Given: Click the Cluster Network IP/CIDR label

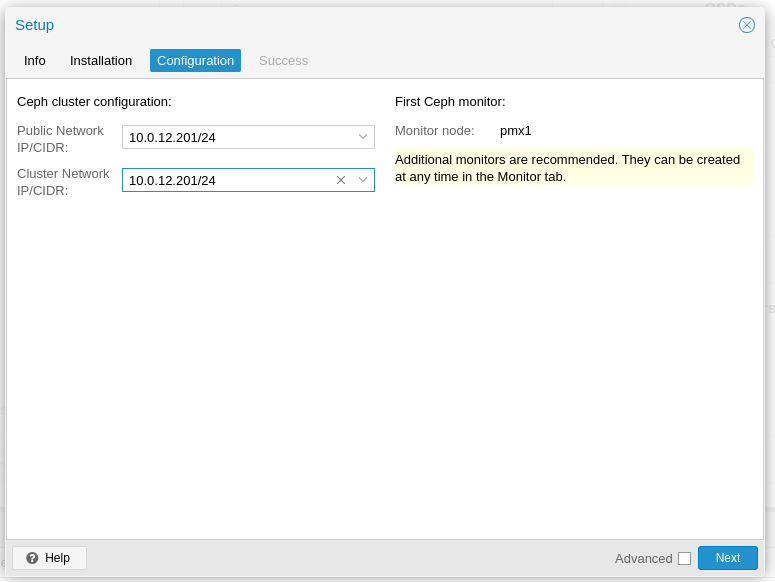Looking at the screenshot, I should coord(63,181).
